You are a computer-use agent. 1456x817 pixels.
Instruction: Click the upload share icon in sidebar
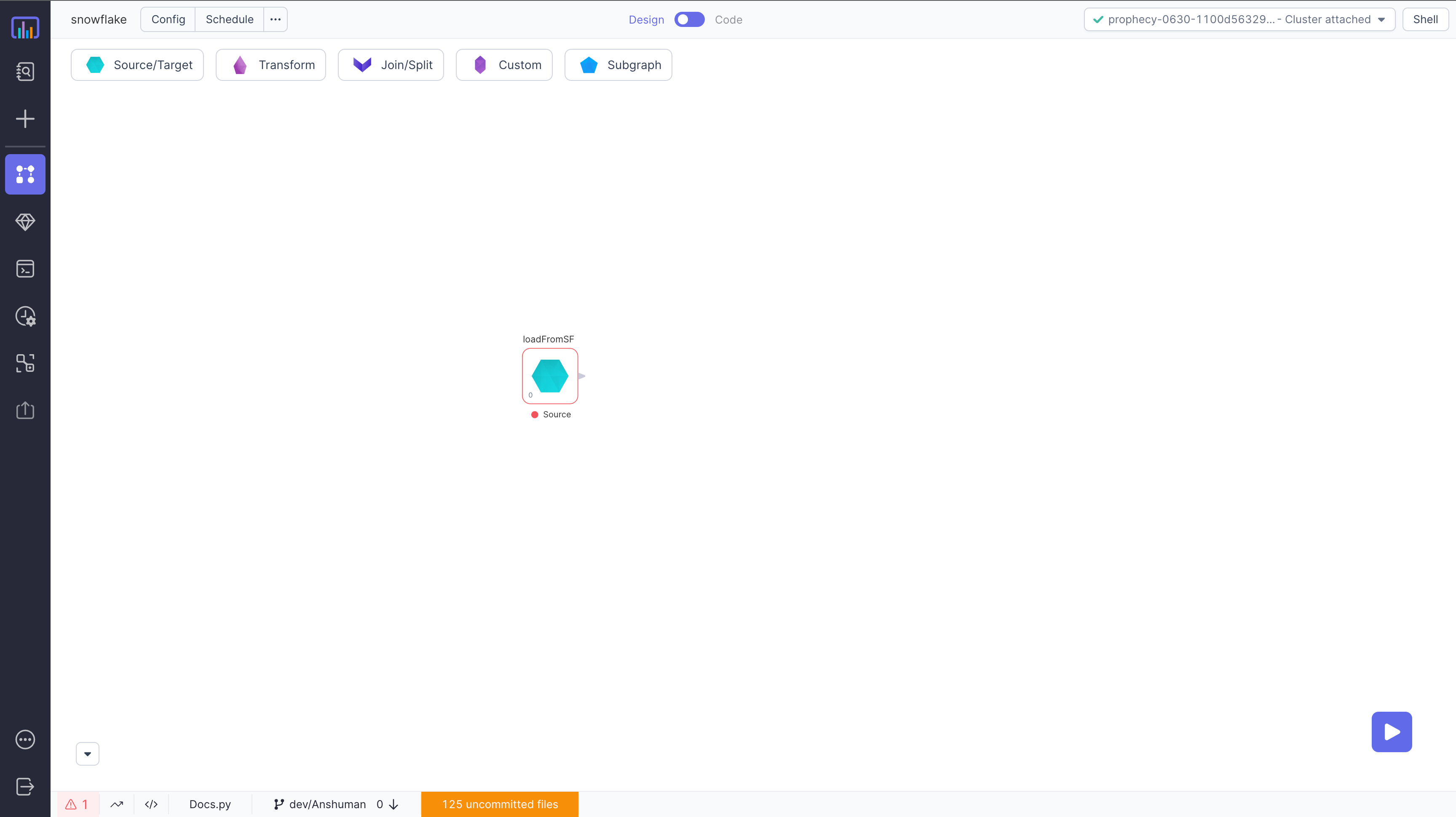[25, 410]
